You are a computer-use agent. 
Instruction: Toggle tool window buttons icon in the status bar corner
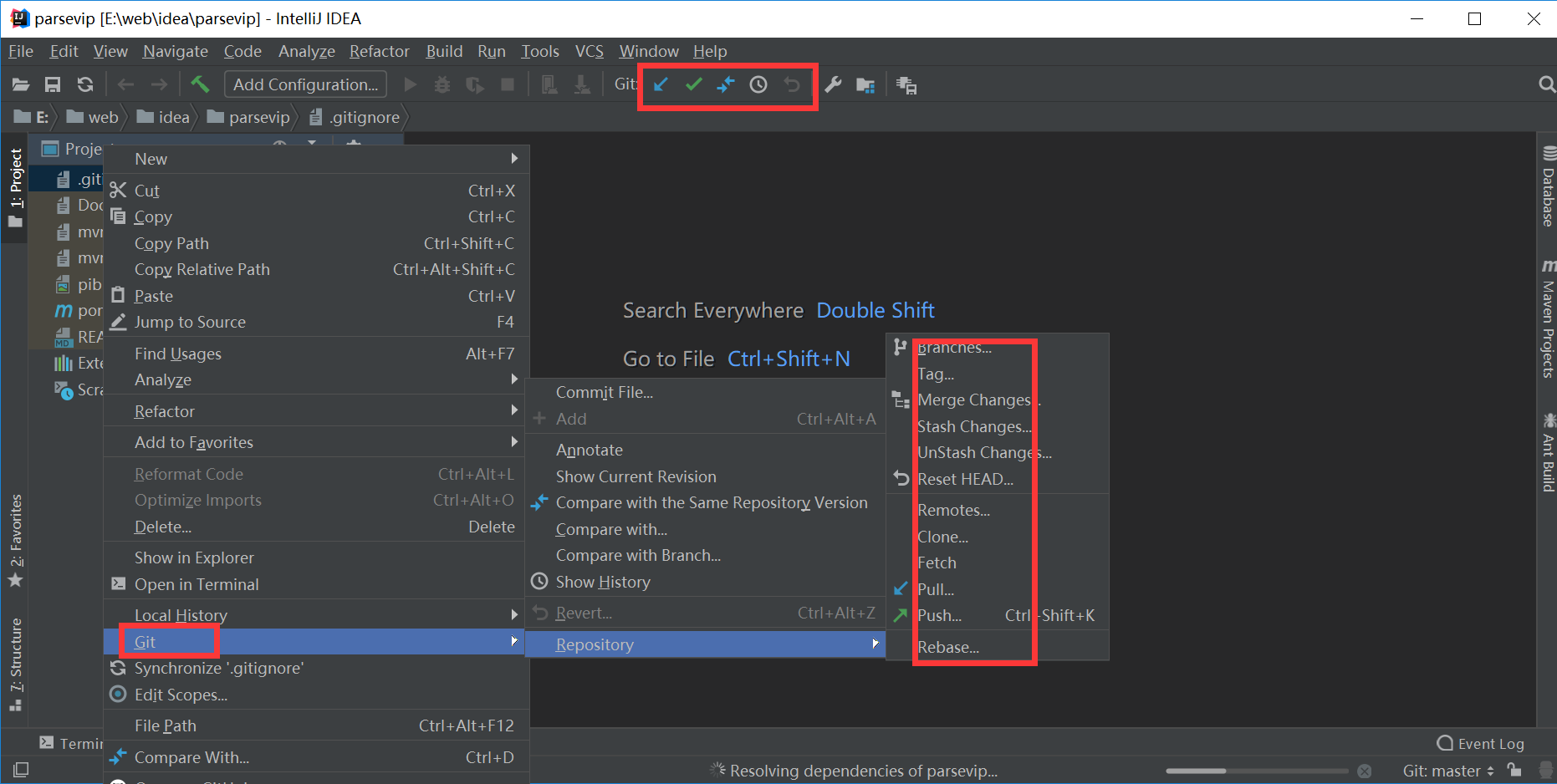(x=21, y=769)
